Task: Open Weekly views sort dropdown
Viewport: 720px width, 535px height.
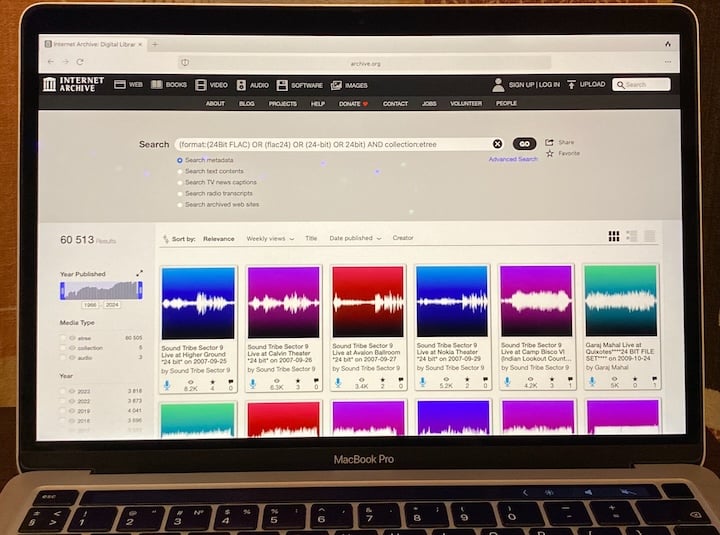Action: point(270,238)
